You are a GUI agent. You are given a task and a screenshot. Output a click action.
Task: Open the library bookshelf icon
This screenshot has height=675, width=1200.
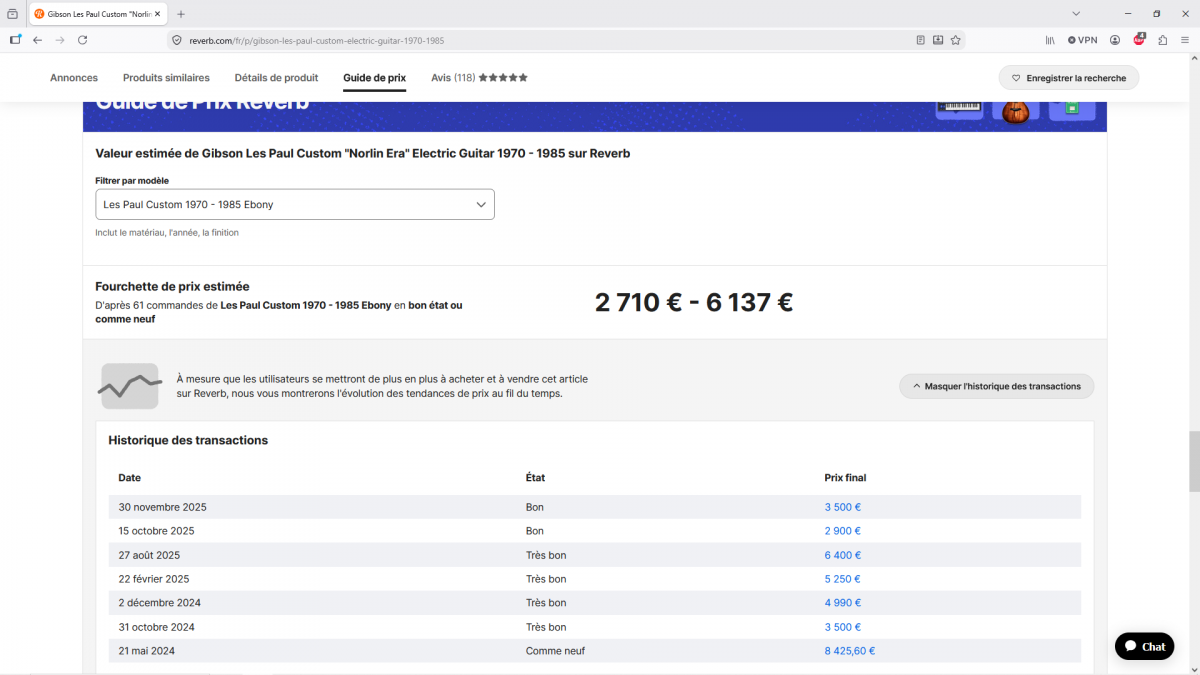pos(1050,40)
